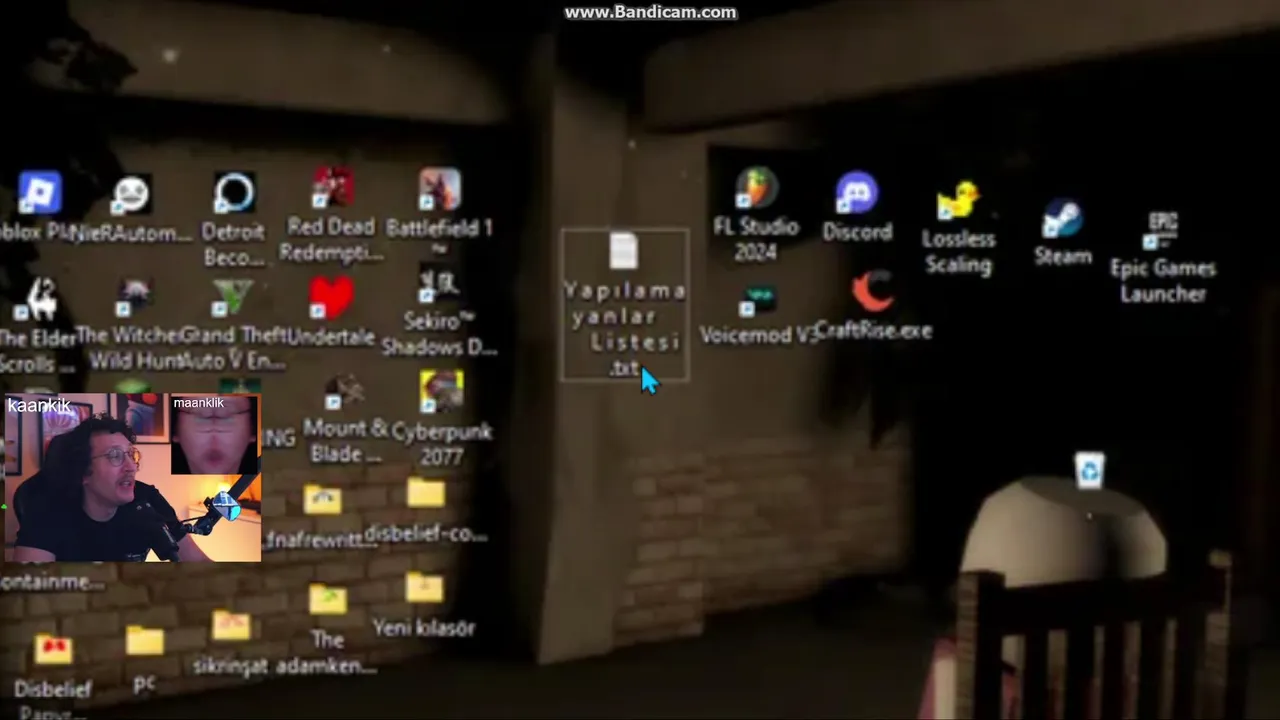The width and height of the screenshot is (1280, 720).
Task: Select the Detroit Become Human shortcut
Action: click(234, 195)
